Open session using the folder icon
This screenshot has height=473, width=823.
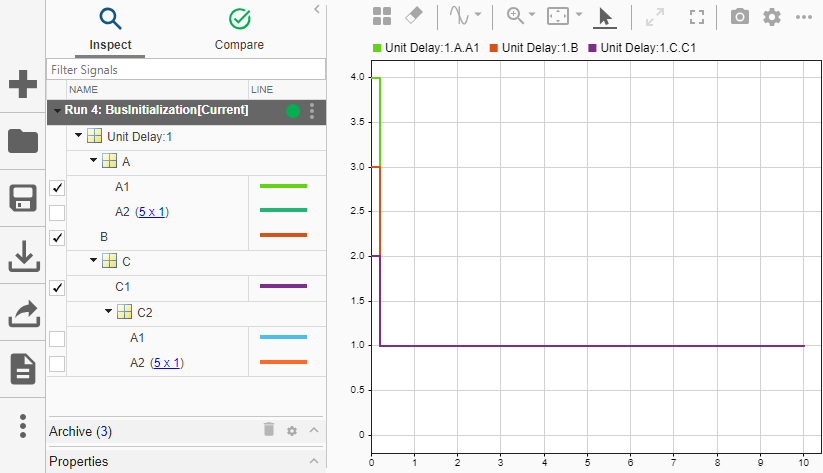tap(23, 141)
